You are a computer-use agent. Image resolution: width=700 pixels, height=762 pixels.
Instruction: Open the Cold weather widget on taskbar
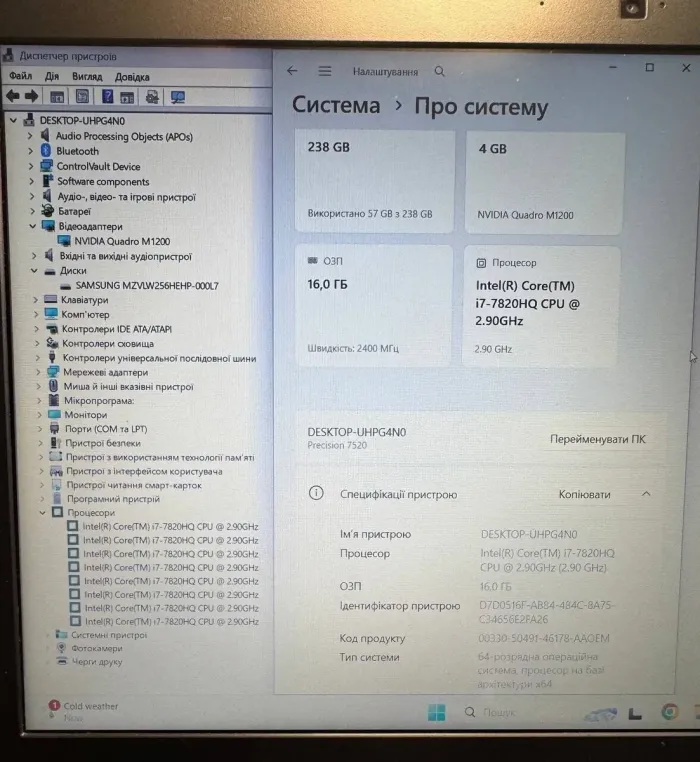tap(84, 710)
